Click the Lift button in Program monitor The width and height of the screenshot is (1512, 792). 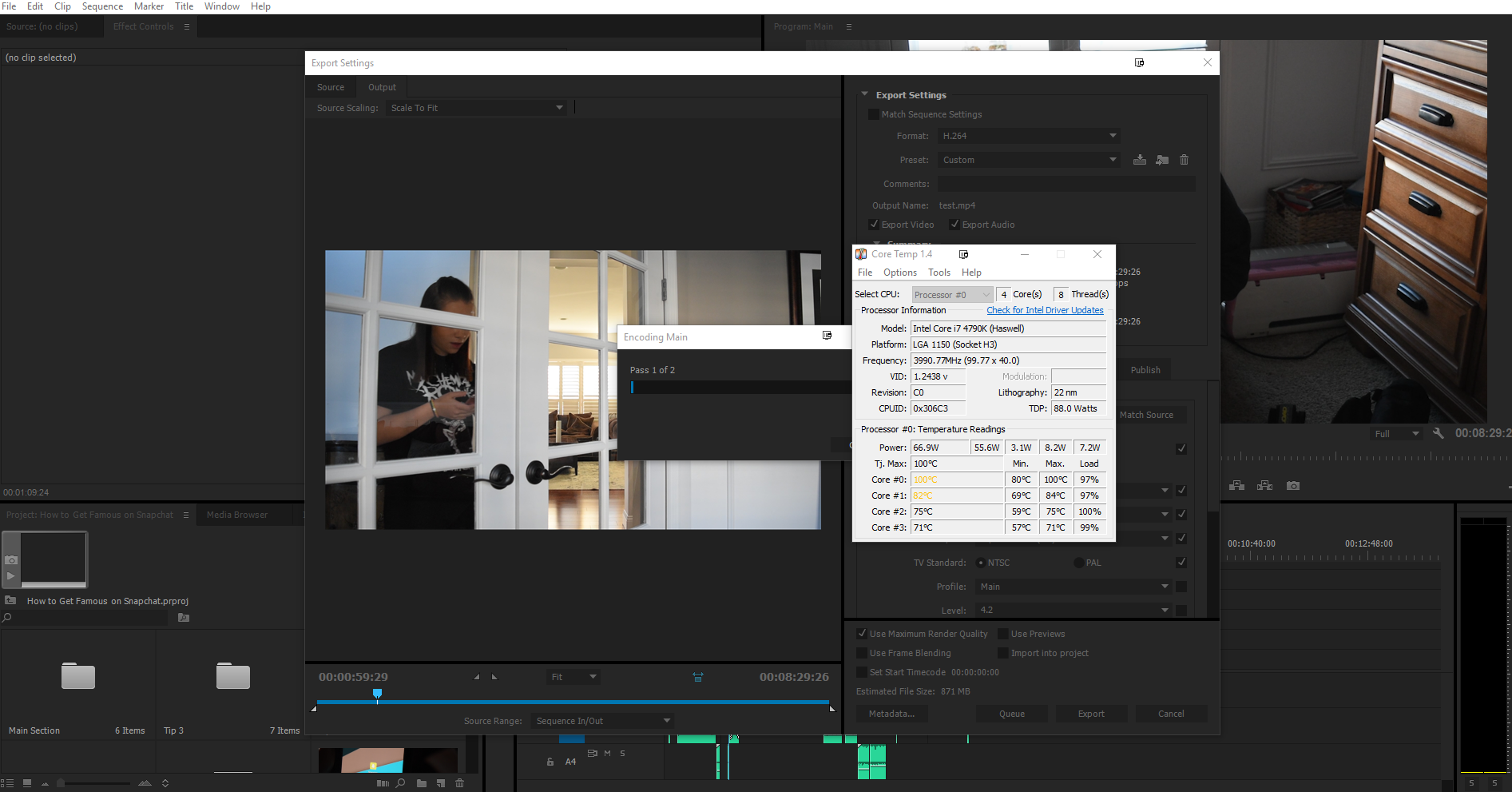click(1237, 485)
